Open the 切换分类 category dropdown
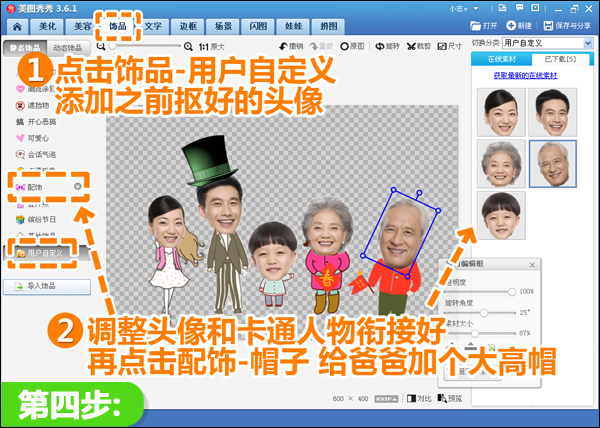The width and height of the screenshot is (600, 428). pyautogui.click(x=547, y=43)
